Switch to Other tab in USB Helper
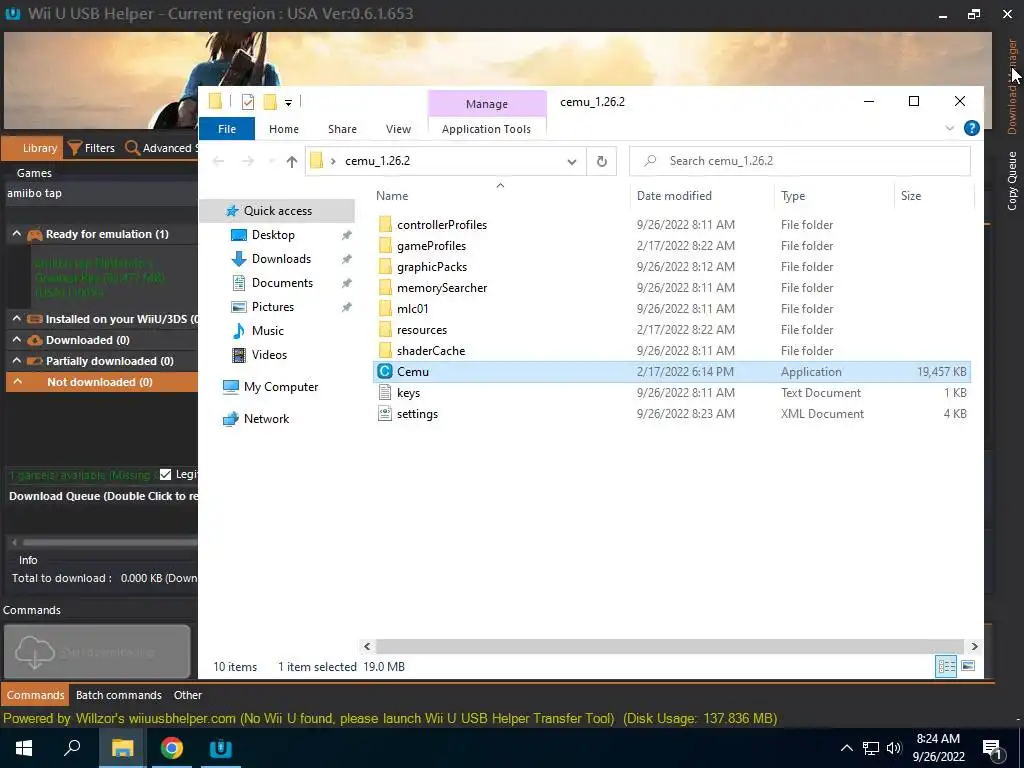The width and height of the screenshot is (1024, 768). (187, 695)
